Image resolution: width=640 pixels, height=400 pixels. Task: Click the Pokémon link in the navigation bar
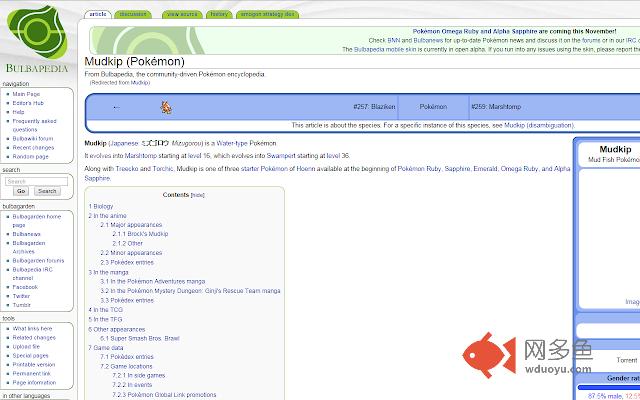(433, 107)
